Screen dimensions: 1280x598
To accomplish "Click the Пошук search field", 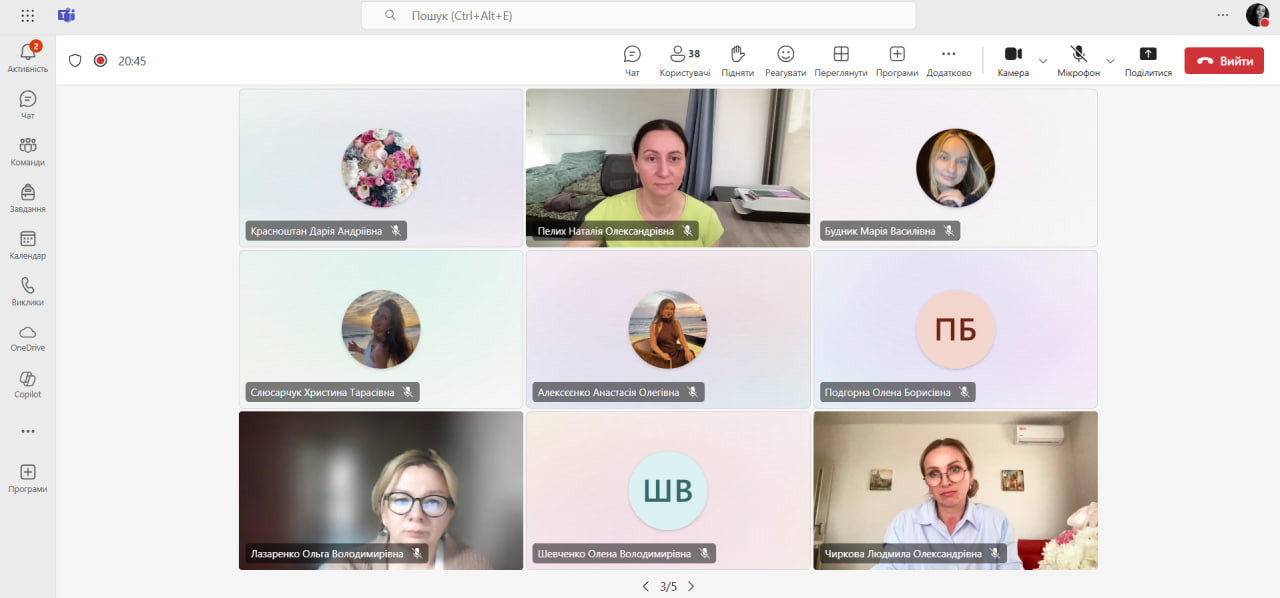I will [640, 16].
